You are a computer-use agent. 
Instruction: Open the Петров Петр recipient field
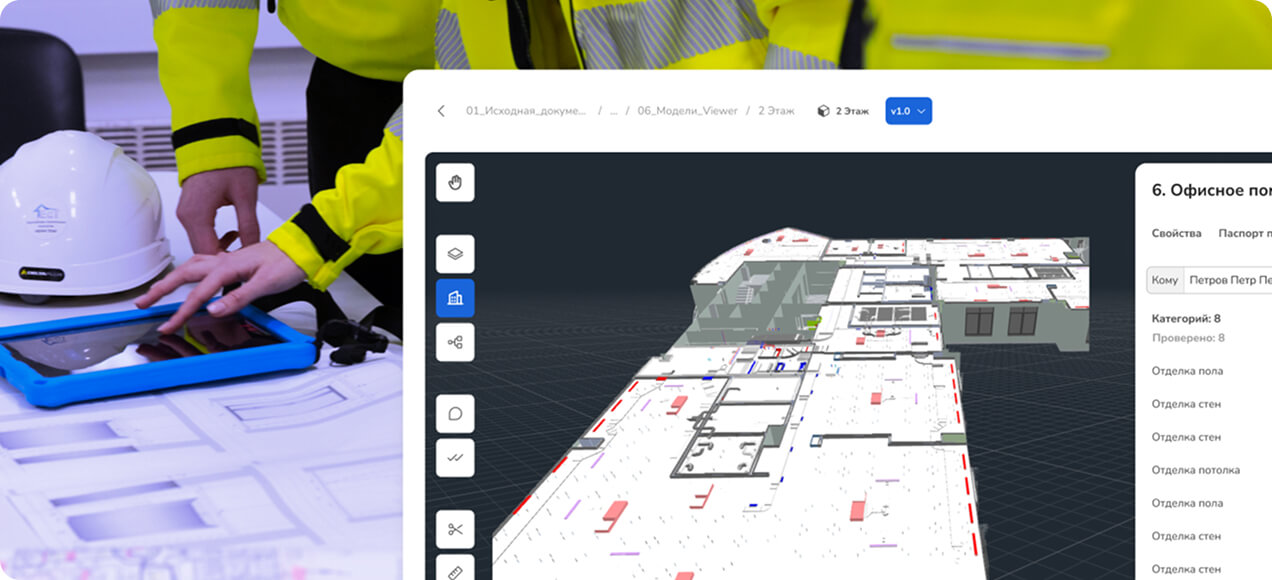click(x=1228, y=280)
